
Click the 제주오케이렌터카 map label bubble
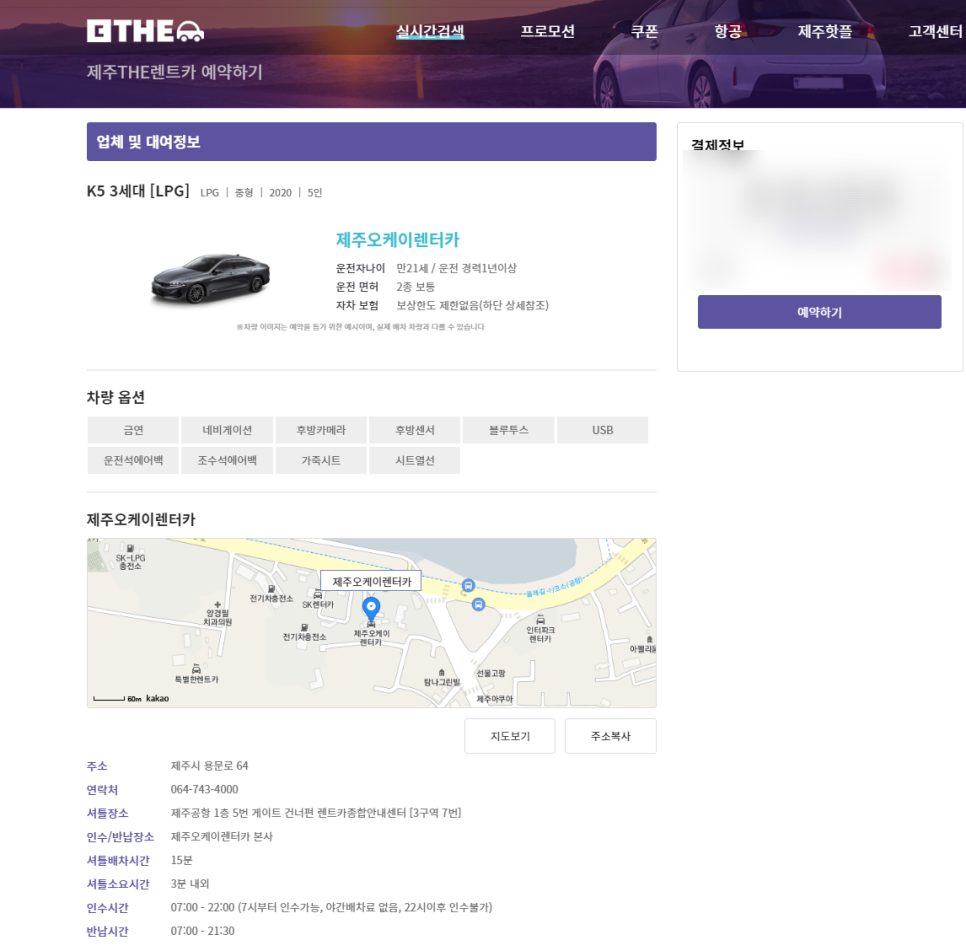pos(371,581)
